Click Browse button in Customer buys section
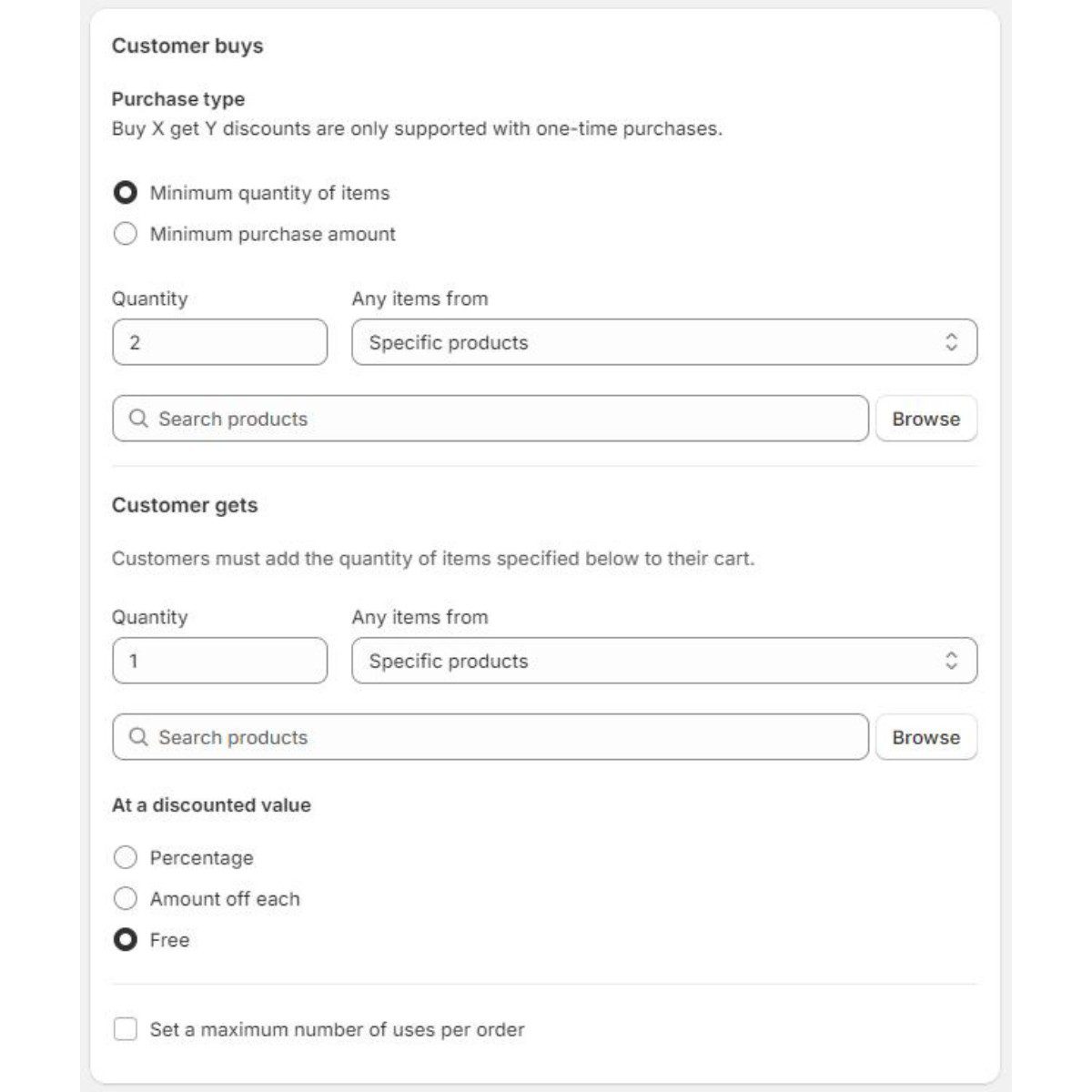1092x1092 pixels. coord(925,419)
